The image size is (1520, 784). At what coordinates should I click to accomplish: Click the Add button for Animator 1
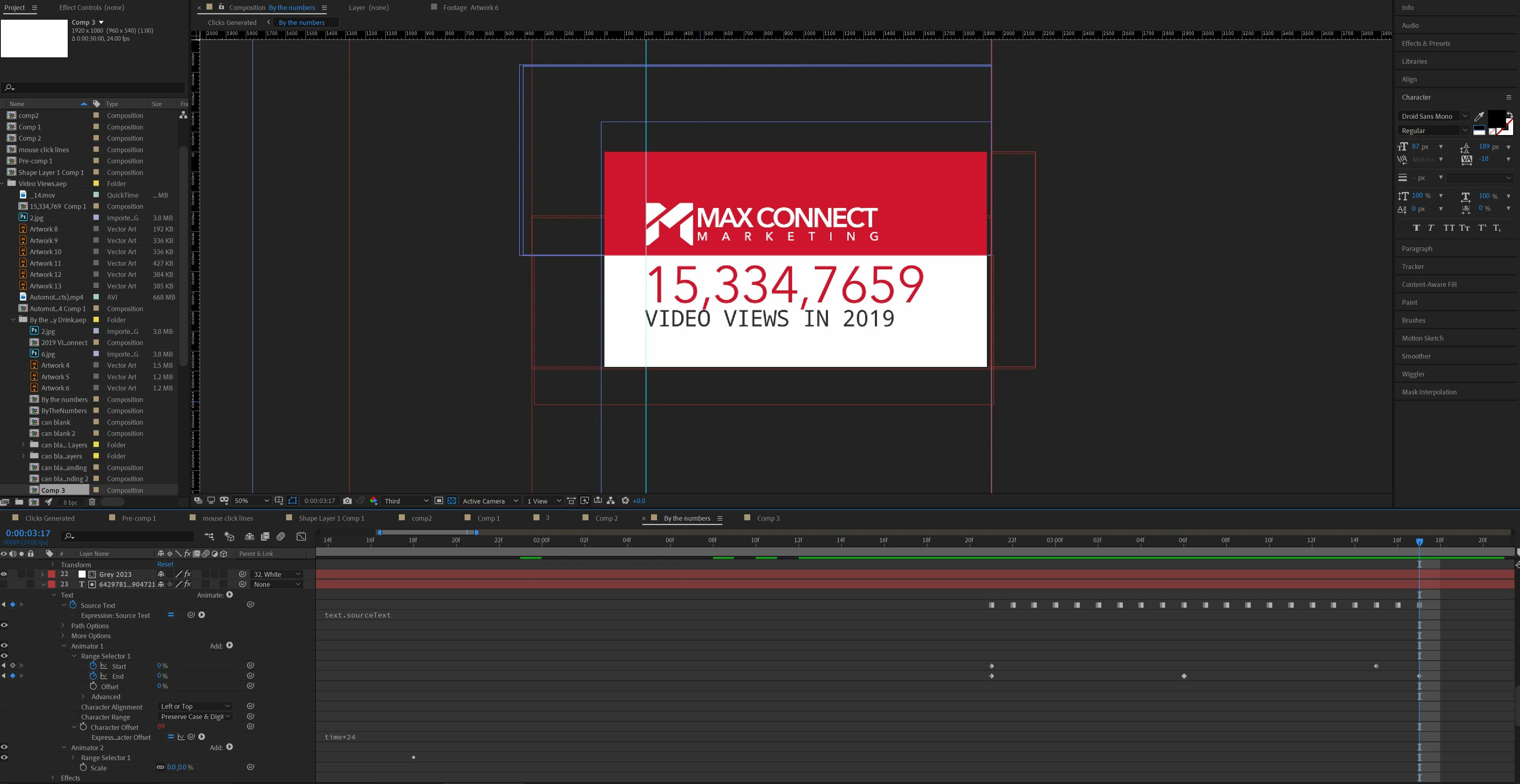pos(229,646)
